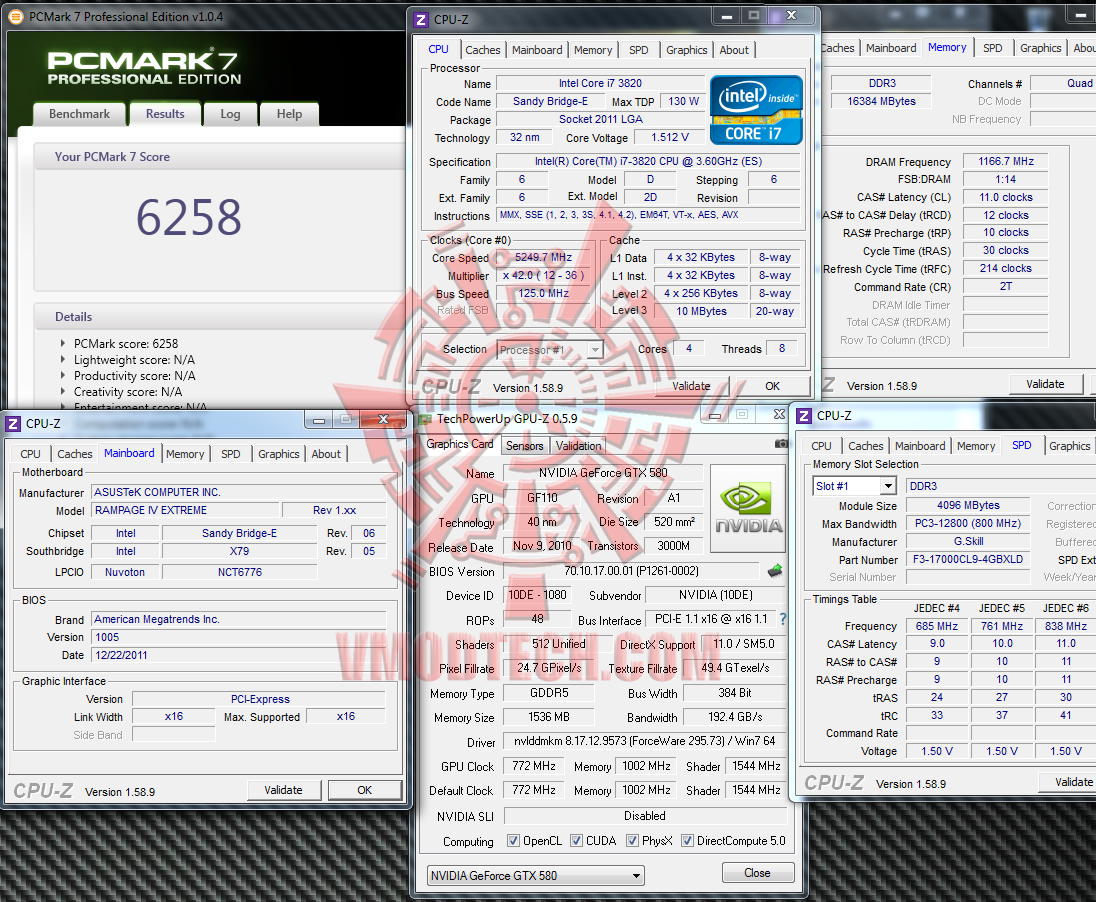This screenshot has height=902, width=1096.
Task: Click the CPU-Z title icon on the Mainboard window
Action: 13,424
